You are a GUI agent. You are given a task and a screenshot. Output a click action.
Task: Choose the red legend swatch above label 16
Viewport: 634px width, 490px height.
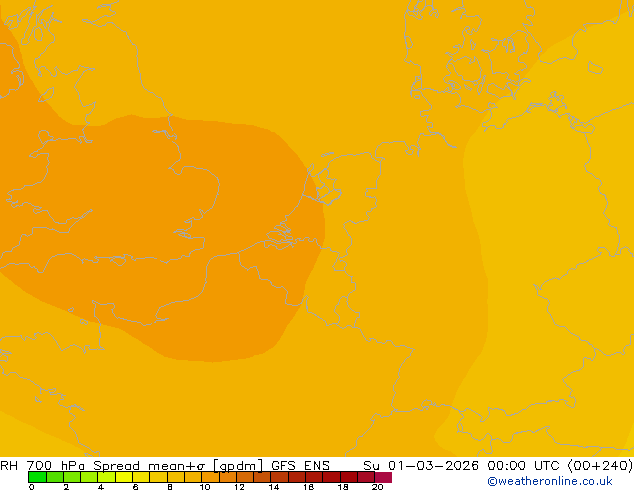click(314, 477)
